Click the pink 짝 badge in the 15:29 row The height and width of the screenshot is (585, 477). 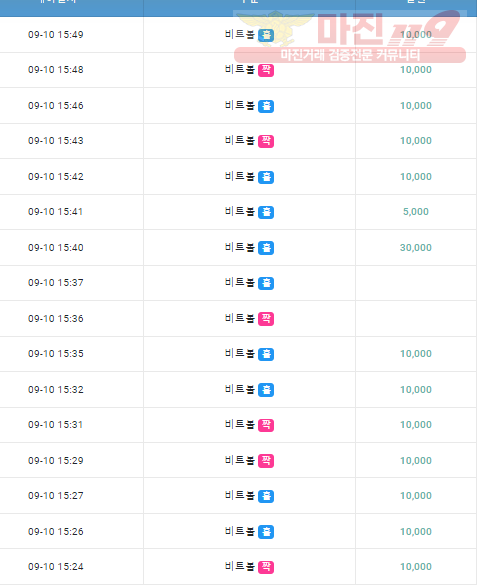pyautogui.click(x=266, y=461)
